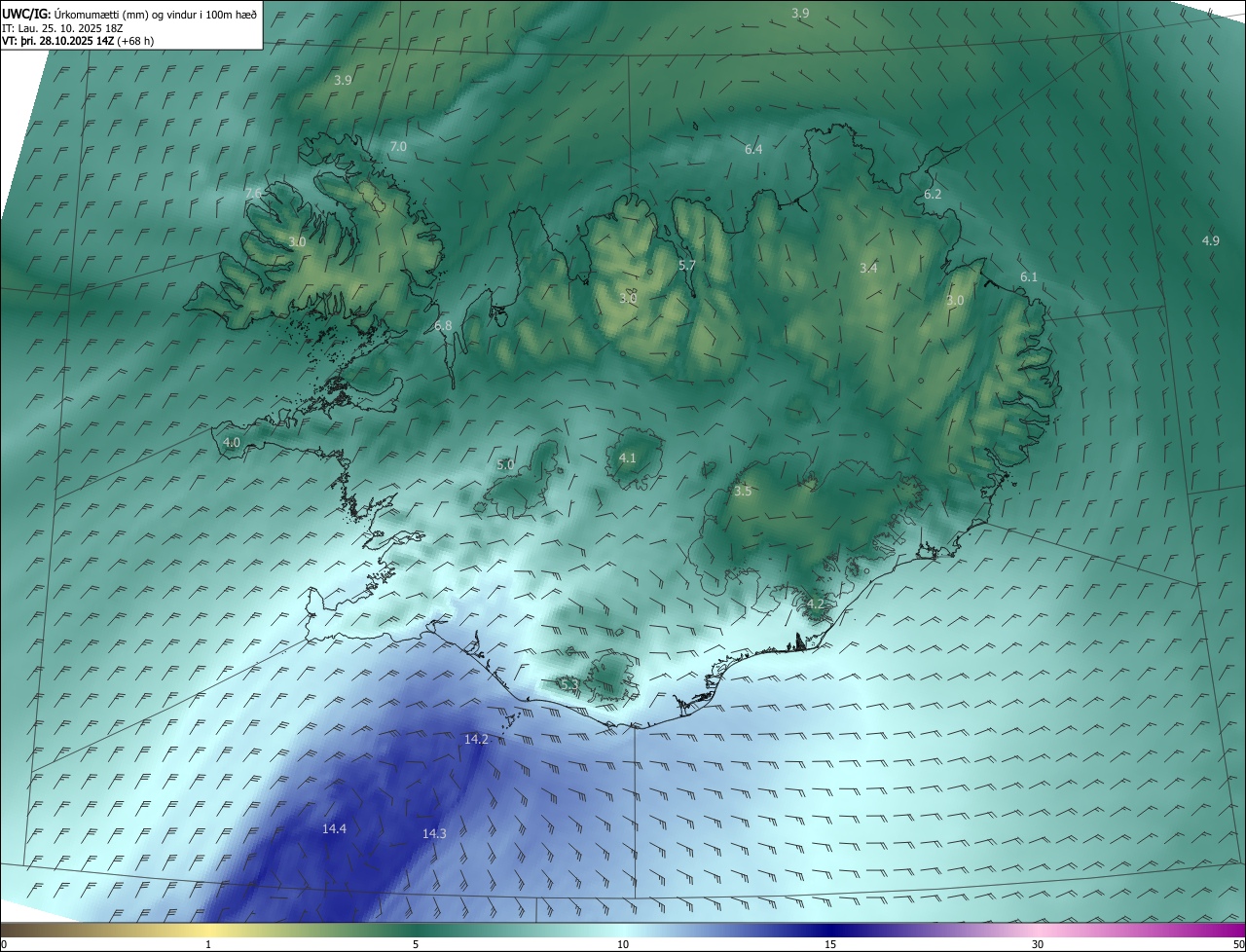The width and height of the screenshot is (1246, 952).
Task: Click the 4.0 value label
Action: [x=232, y=443]
